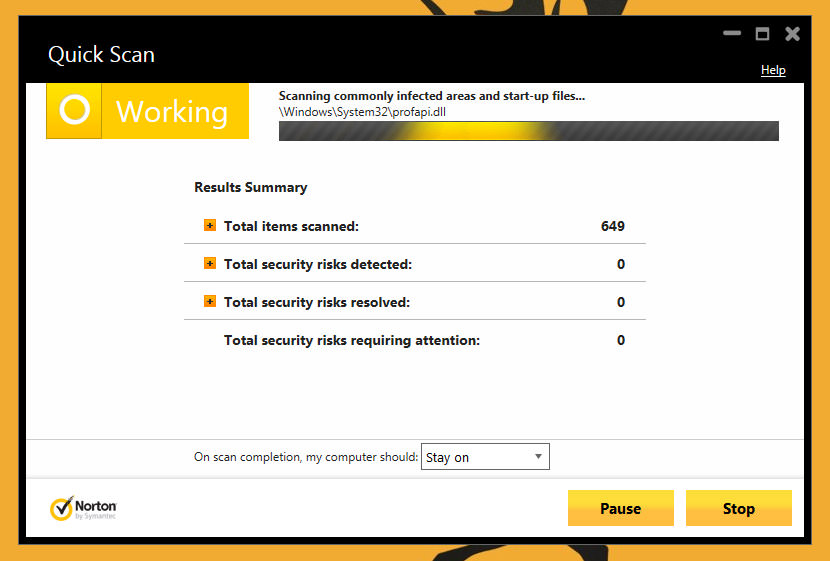Open the Help link
This screenshot has width=830, height=561.
[x=773, y=70]
